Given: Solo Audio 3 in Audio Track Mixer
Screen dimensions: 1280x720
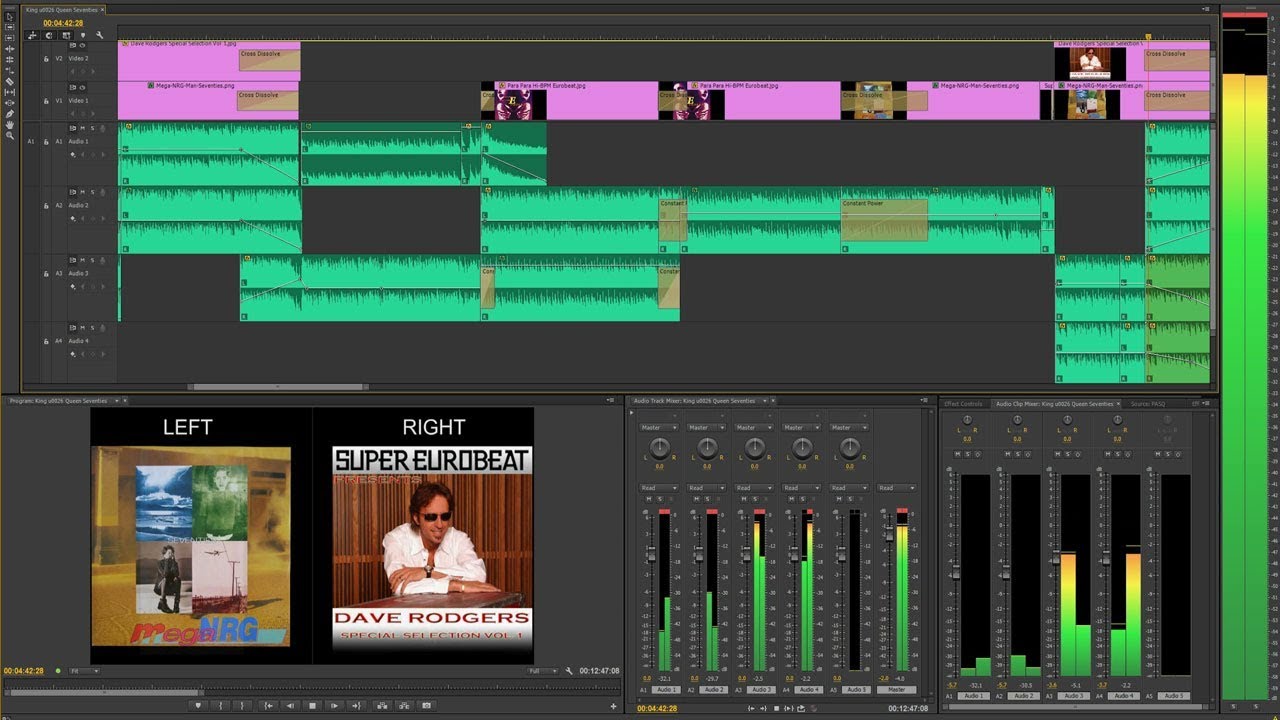Looking at the screenshot, I should (x=755, y=499).
